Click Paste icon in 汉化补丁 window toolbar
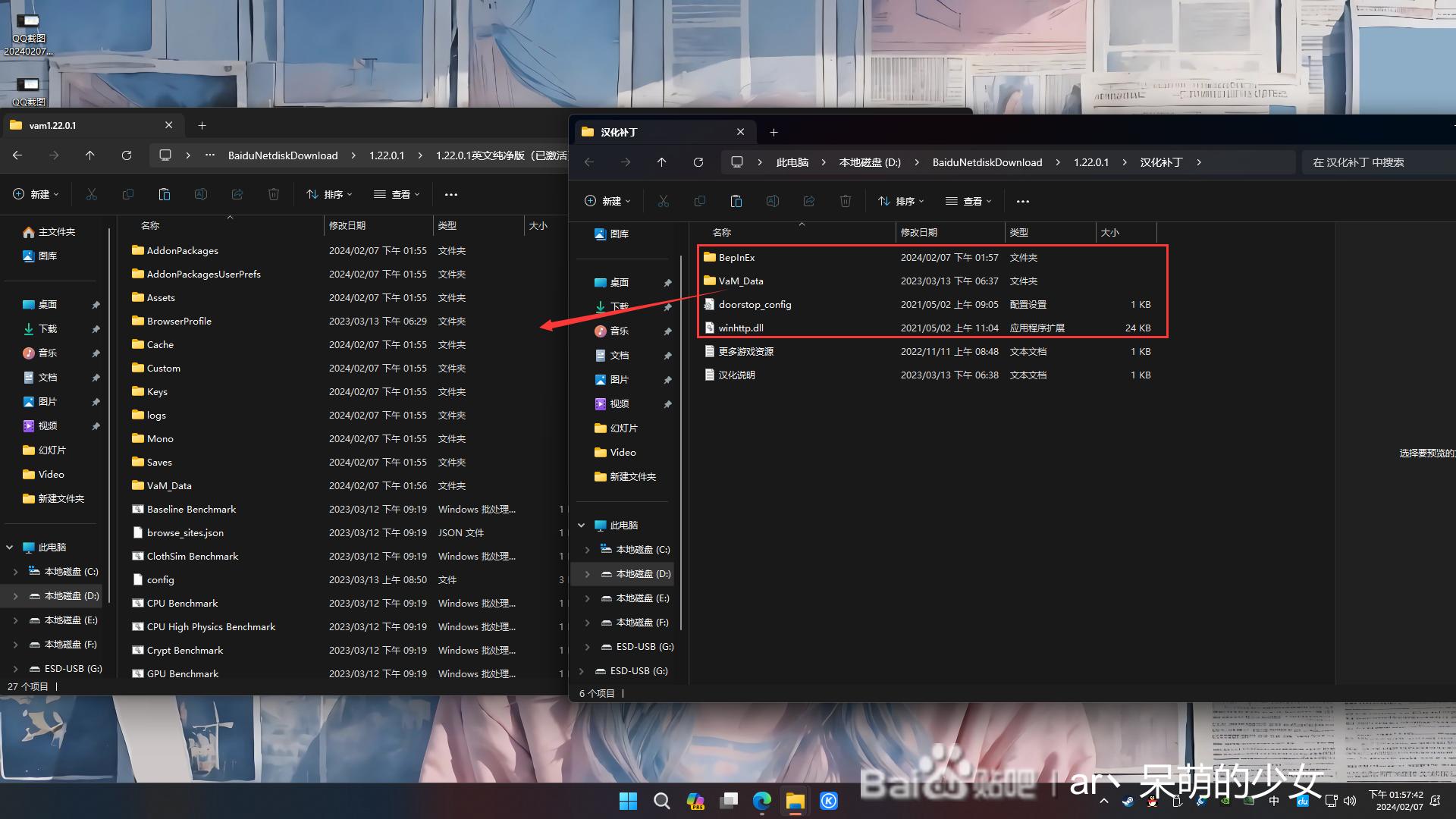 (x=736, y=201)
